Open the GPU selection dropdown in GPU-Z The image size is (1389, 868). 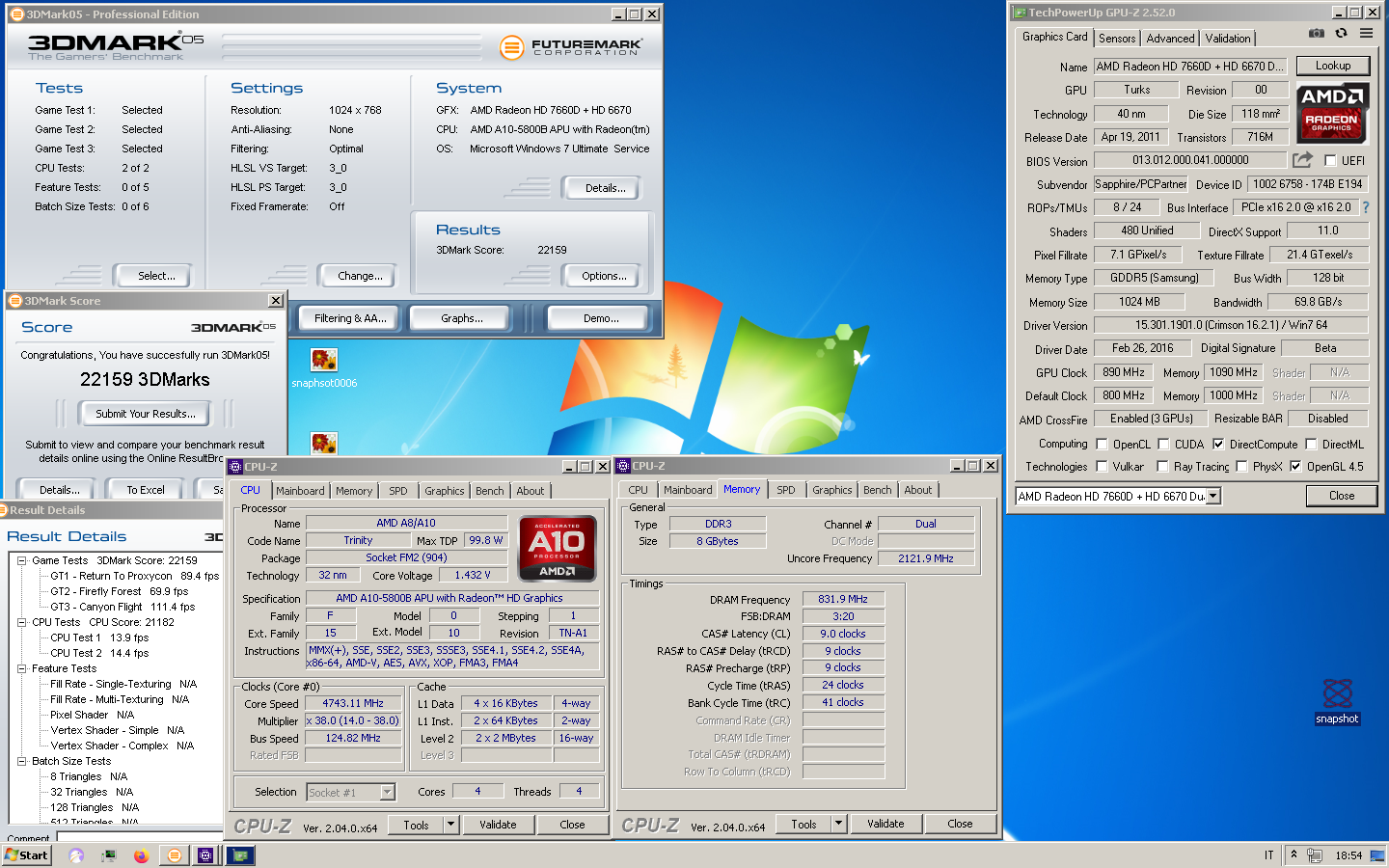pyautogui.click(x=1213, y=496)
